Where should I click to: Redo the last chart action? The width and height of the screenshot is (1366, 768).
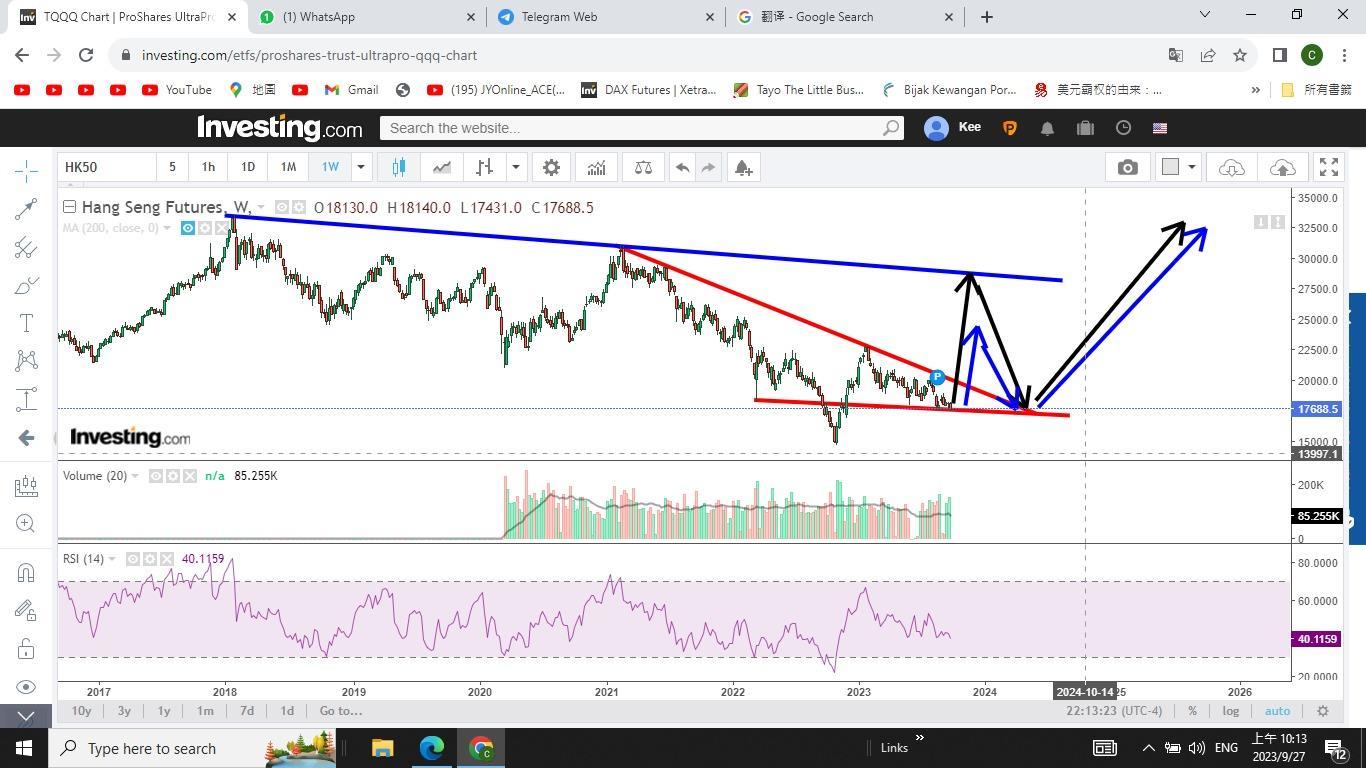click(x=708, y=167)
